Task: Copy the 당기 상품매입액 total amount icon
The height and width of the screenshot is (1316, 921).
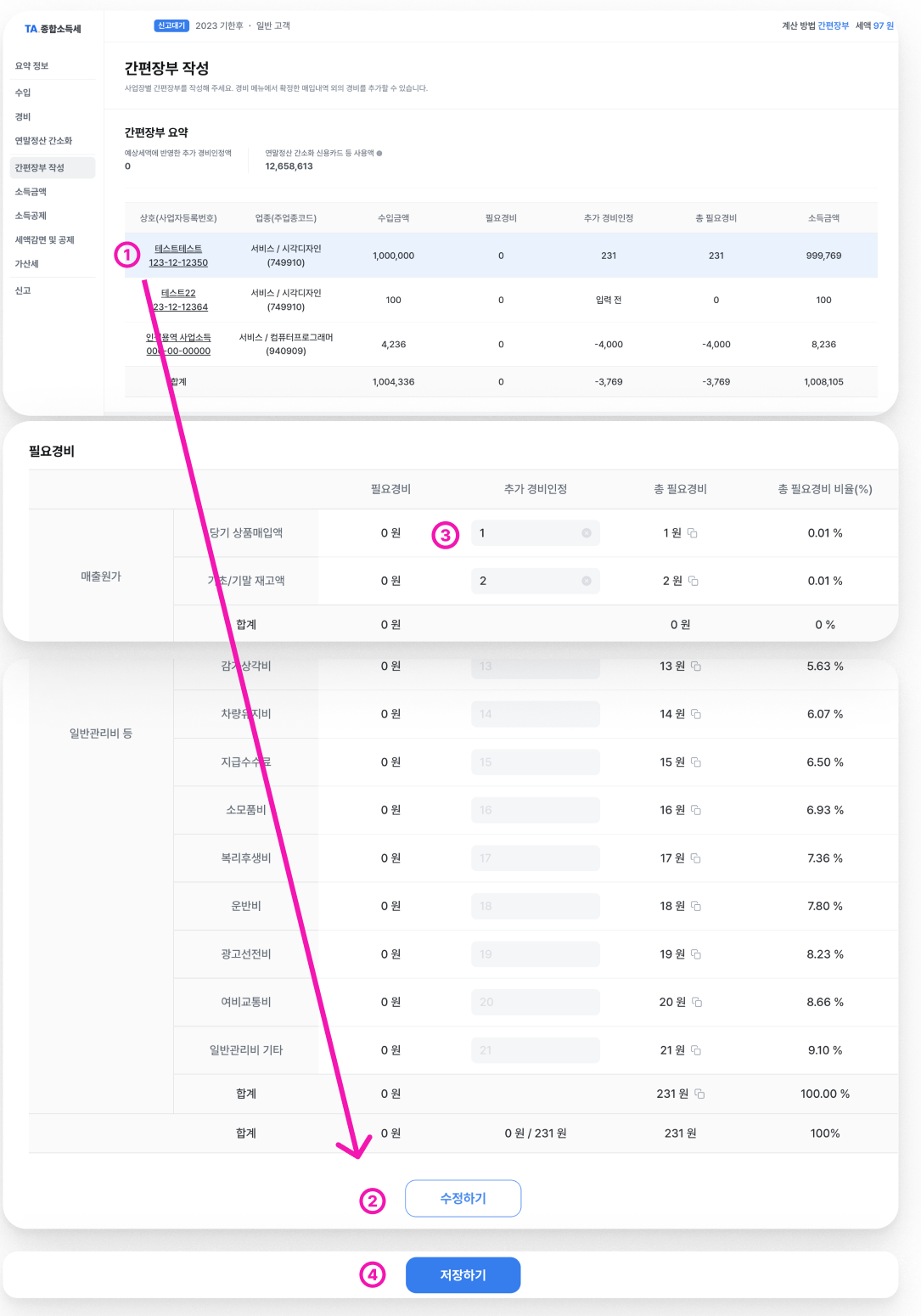Action: point(692,533)
